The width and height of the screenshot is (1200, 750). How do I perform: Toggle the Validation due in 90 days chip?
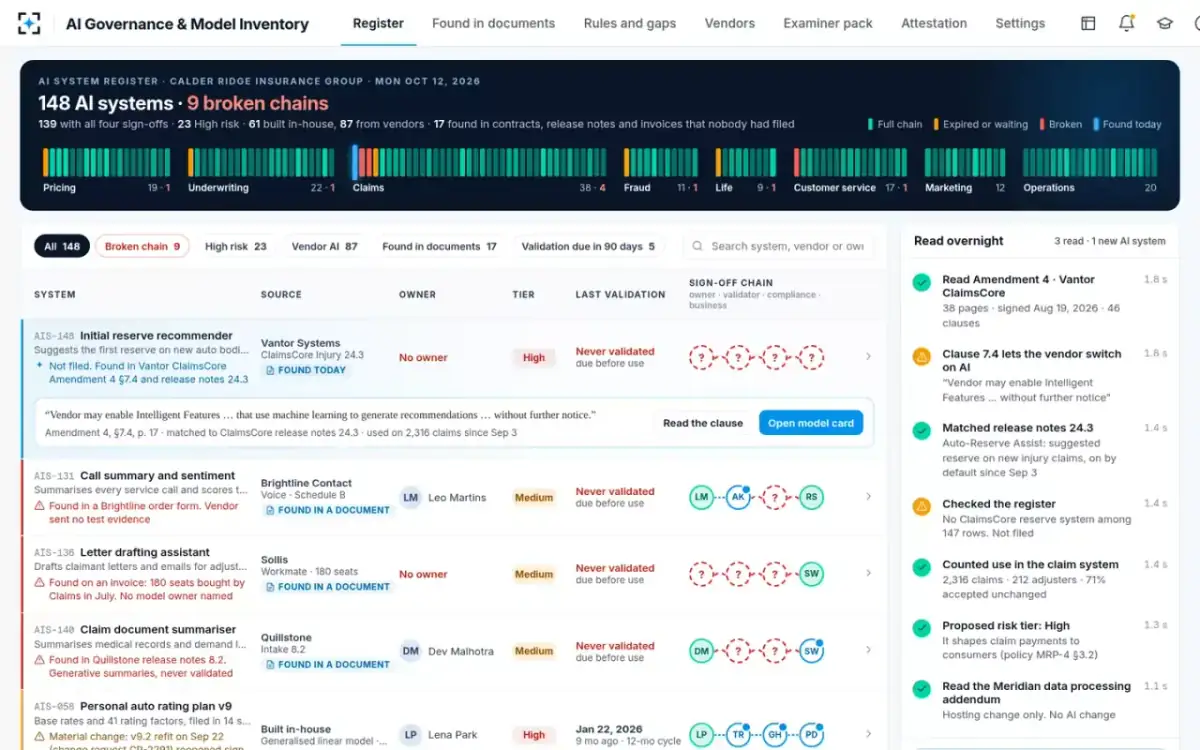(x=588, y=246)
